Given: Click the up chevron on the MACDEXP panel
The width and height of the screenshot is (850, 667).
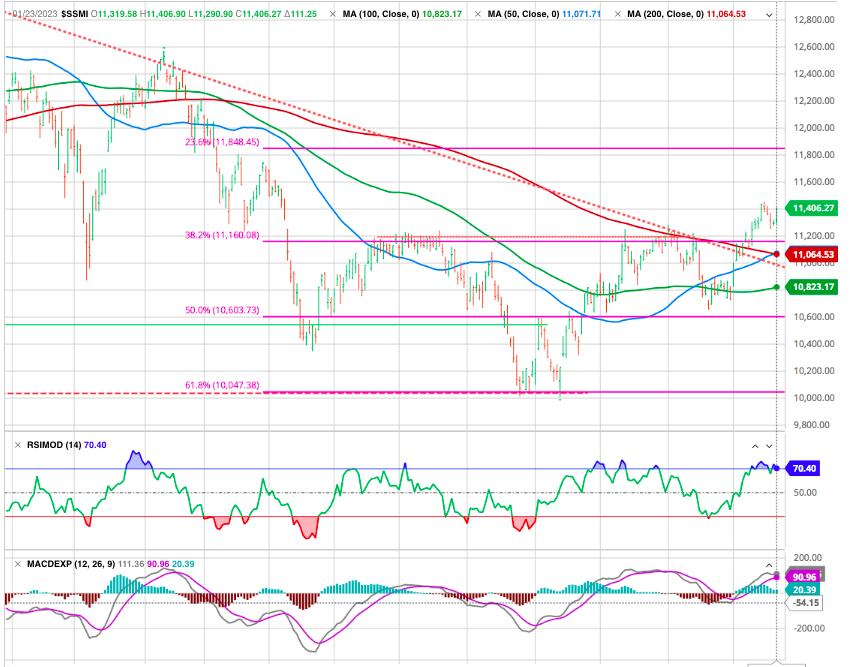Looking at the screenshot, I should point(769,564).
